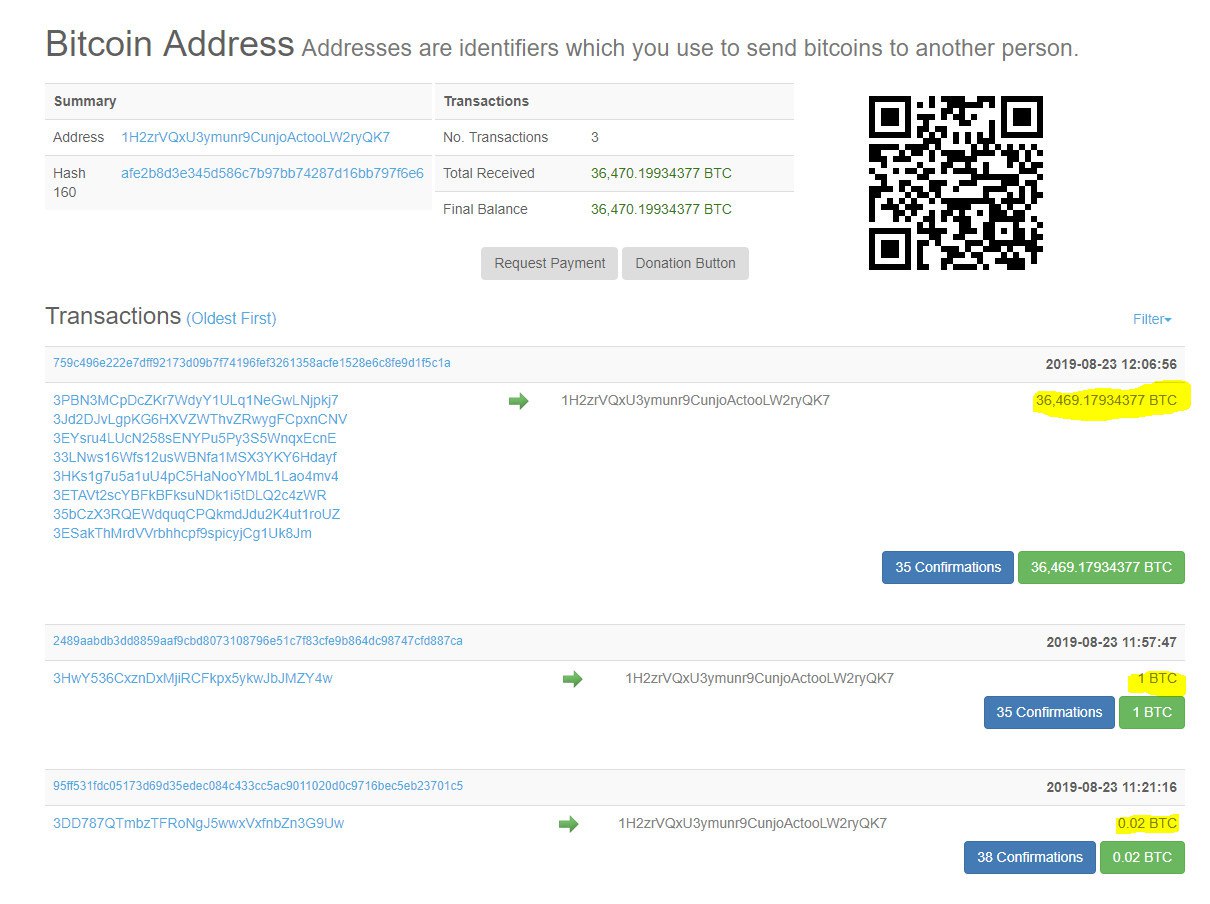Open sender address 35bCzX3RQEWdquqCPQkmdJdu2K4ut1roUZ
The height and width of the screenshot is (904, 1210).
pos(197,514)
